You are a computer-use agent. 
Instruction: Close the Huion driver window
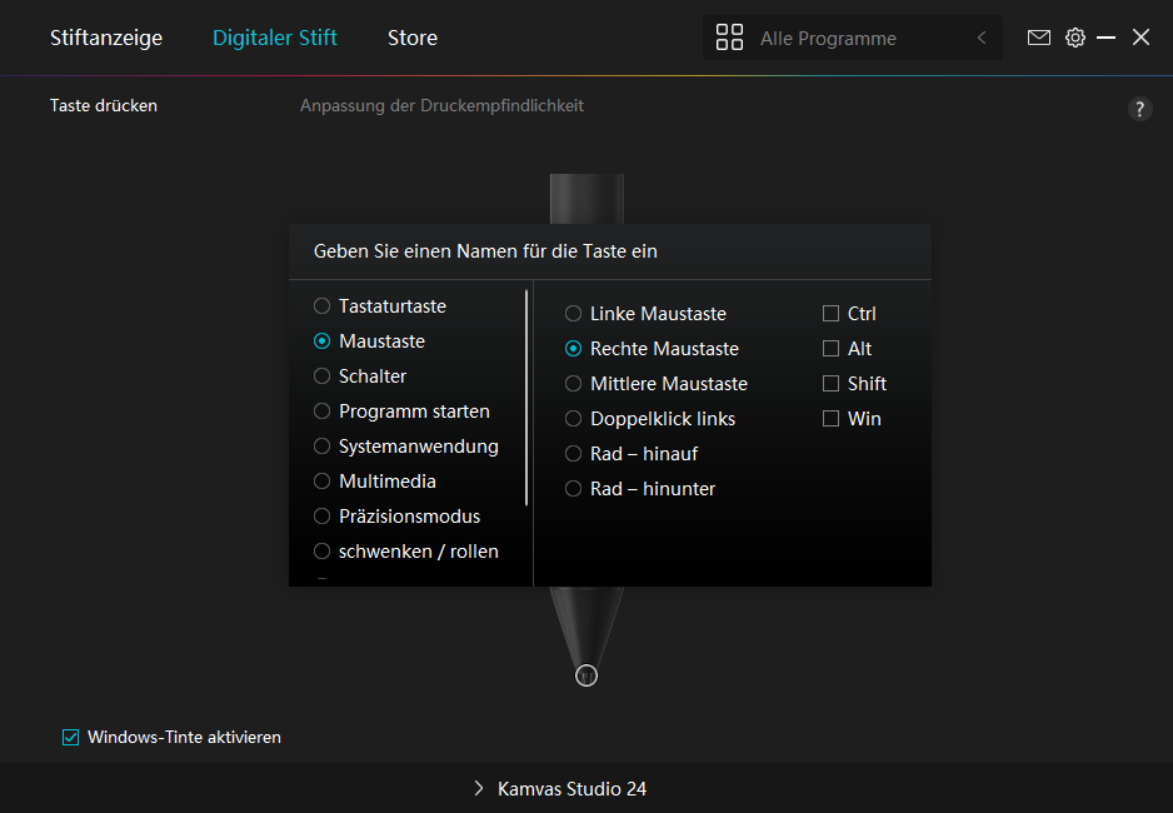[x=1141, y=38]
